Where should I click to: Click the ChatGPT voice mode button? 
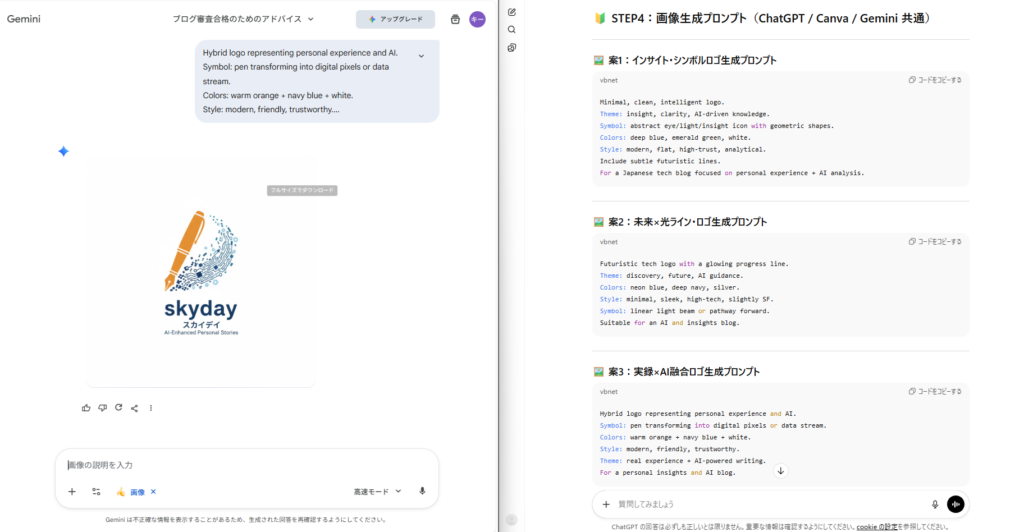tap(956, 504)
